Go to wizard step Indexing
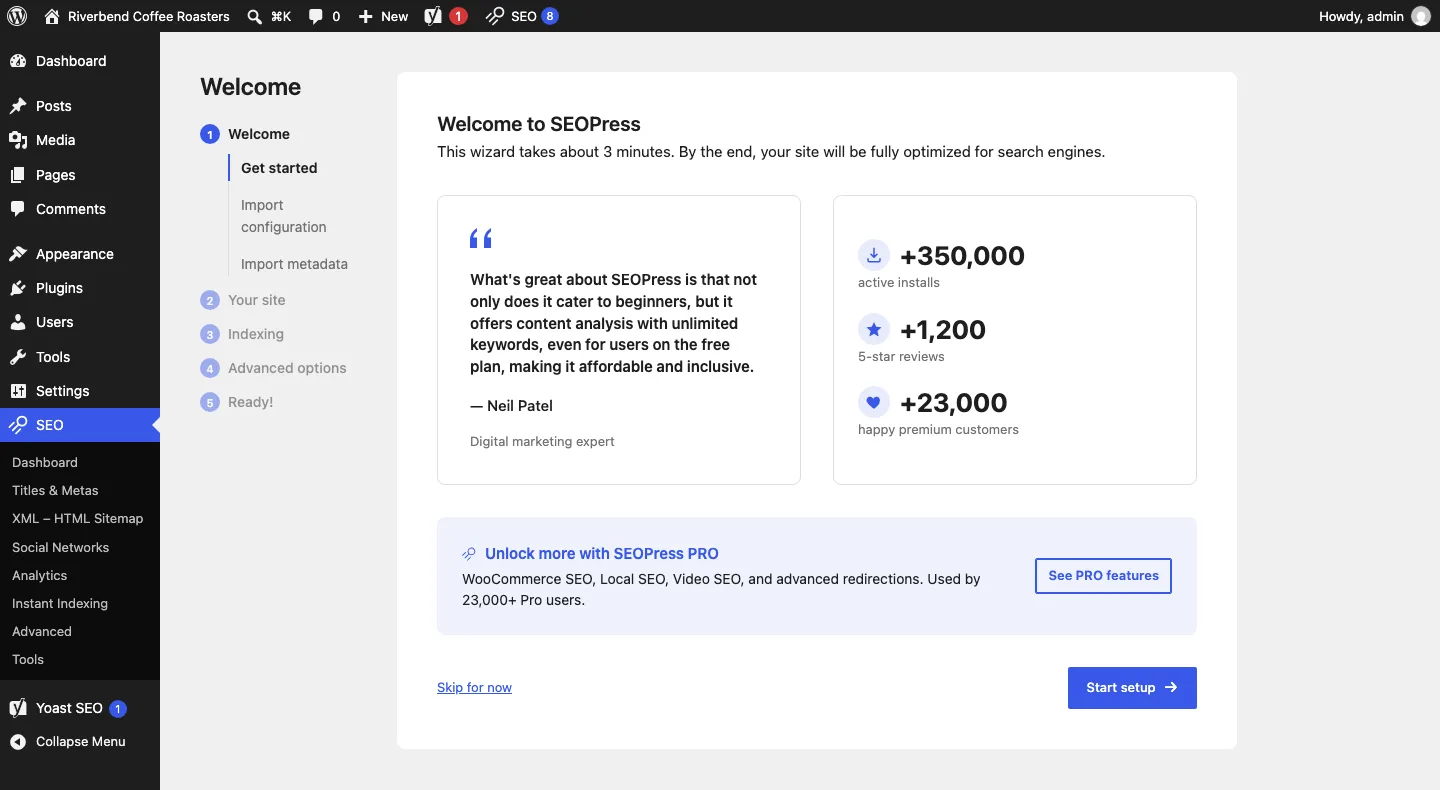The height and width of the screenshot is (790, 1440). click(242, 334)
